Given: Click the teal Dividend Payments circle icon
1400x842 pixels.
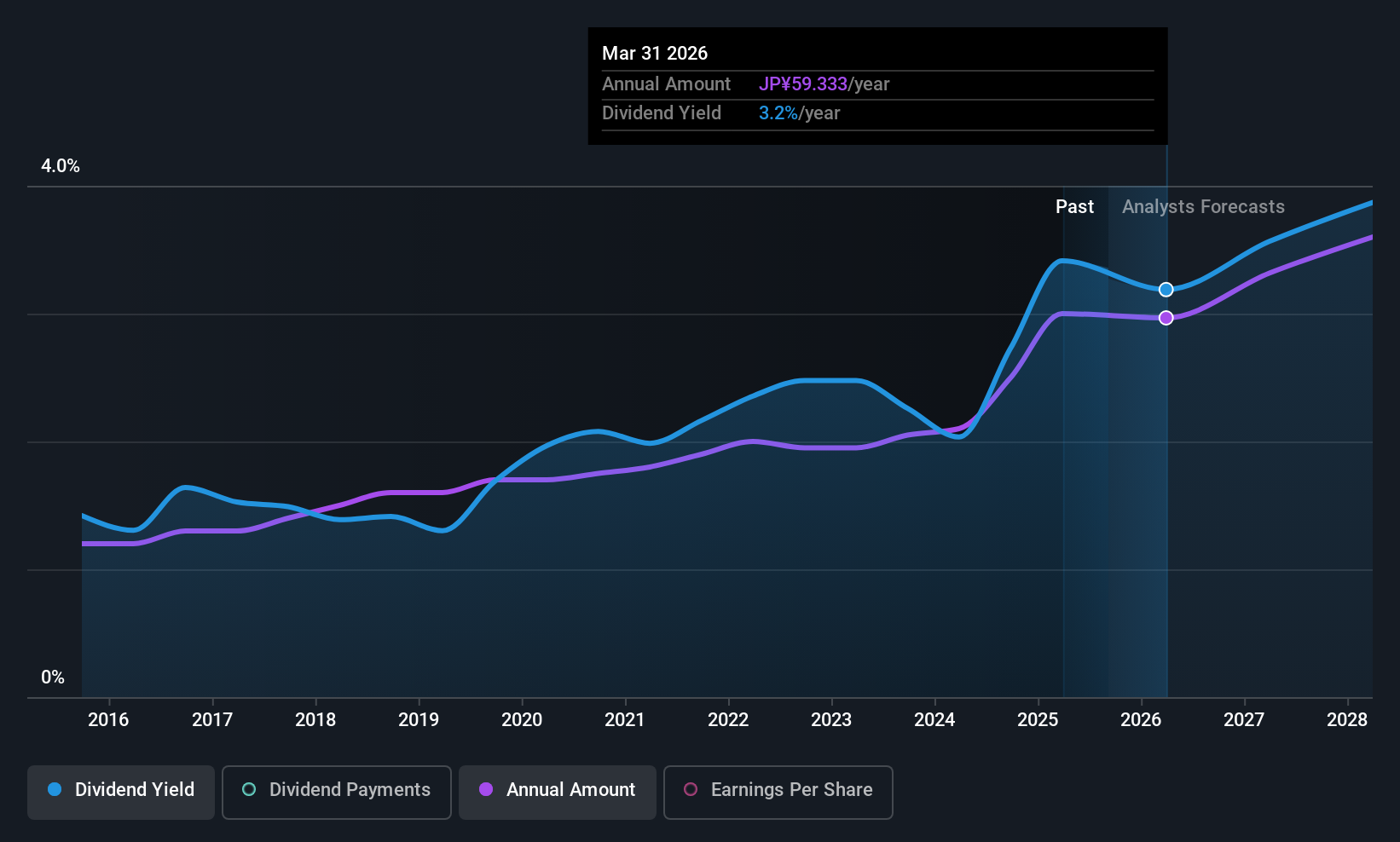Looking at the screenshot, I should point(249,789).
